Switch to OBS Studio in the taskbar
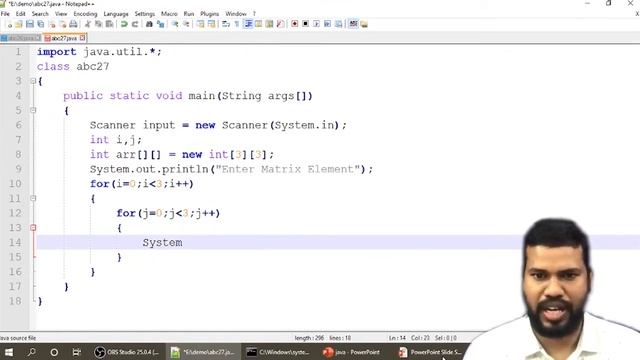Screen dimensions: 640x360 [127, 352]
